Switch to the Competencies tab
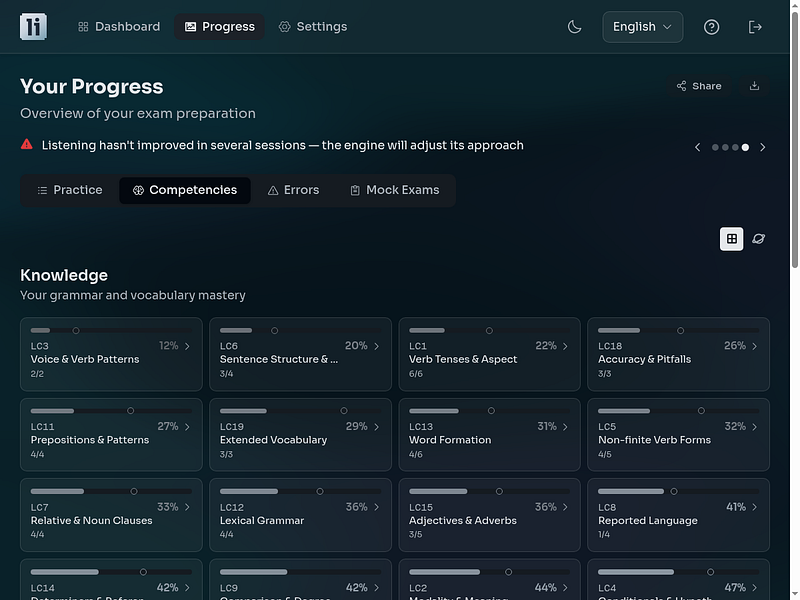Viewport: 800px width, 600px height. pos(185,190)
